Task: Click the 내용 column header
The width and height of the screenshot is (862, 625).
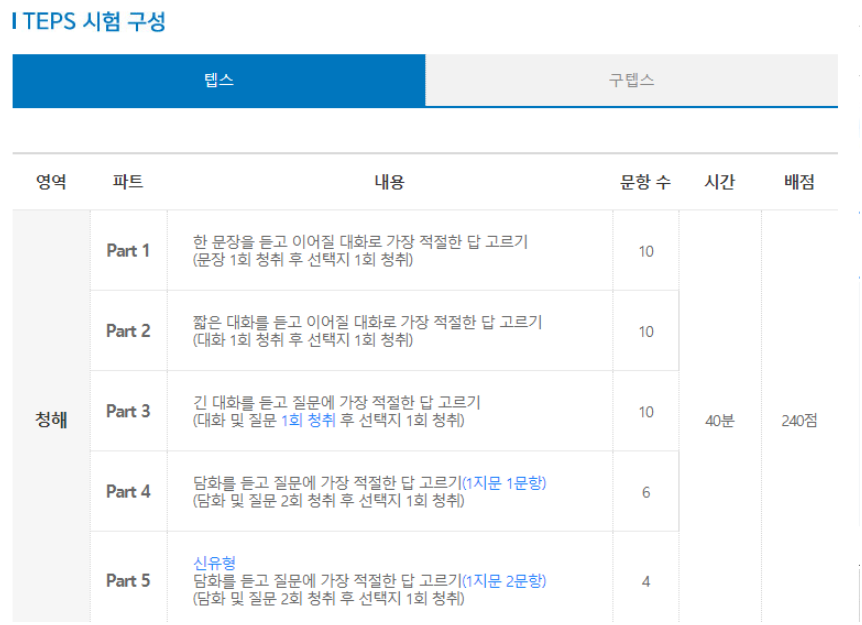Action: pyautogui.click(x=389, y=181)
